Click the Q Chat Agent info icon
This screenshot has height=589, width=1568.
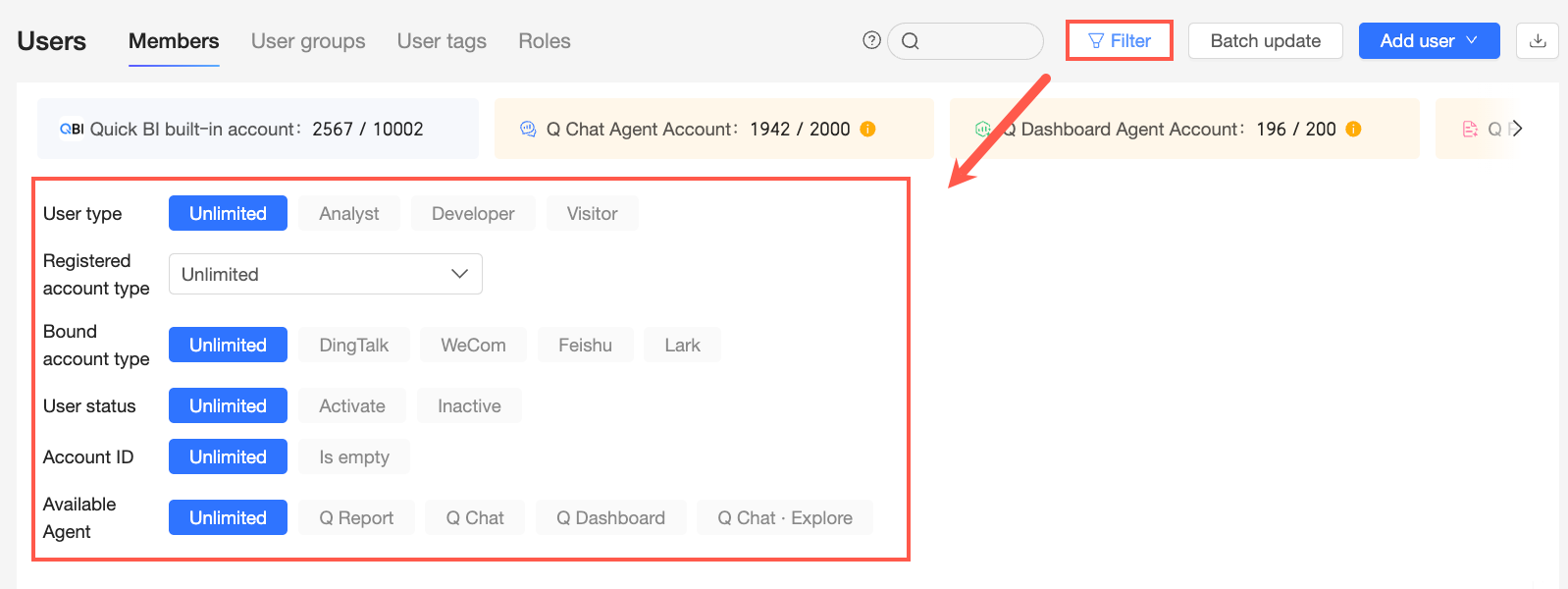[867, 129]
